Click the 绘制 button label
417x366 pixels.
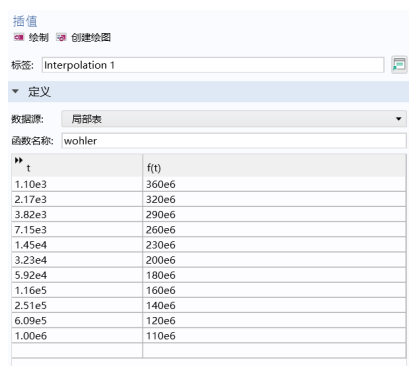39,37
